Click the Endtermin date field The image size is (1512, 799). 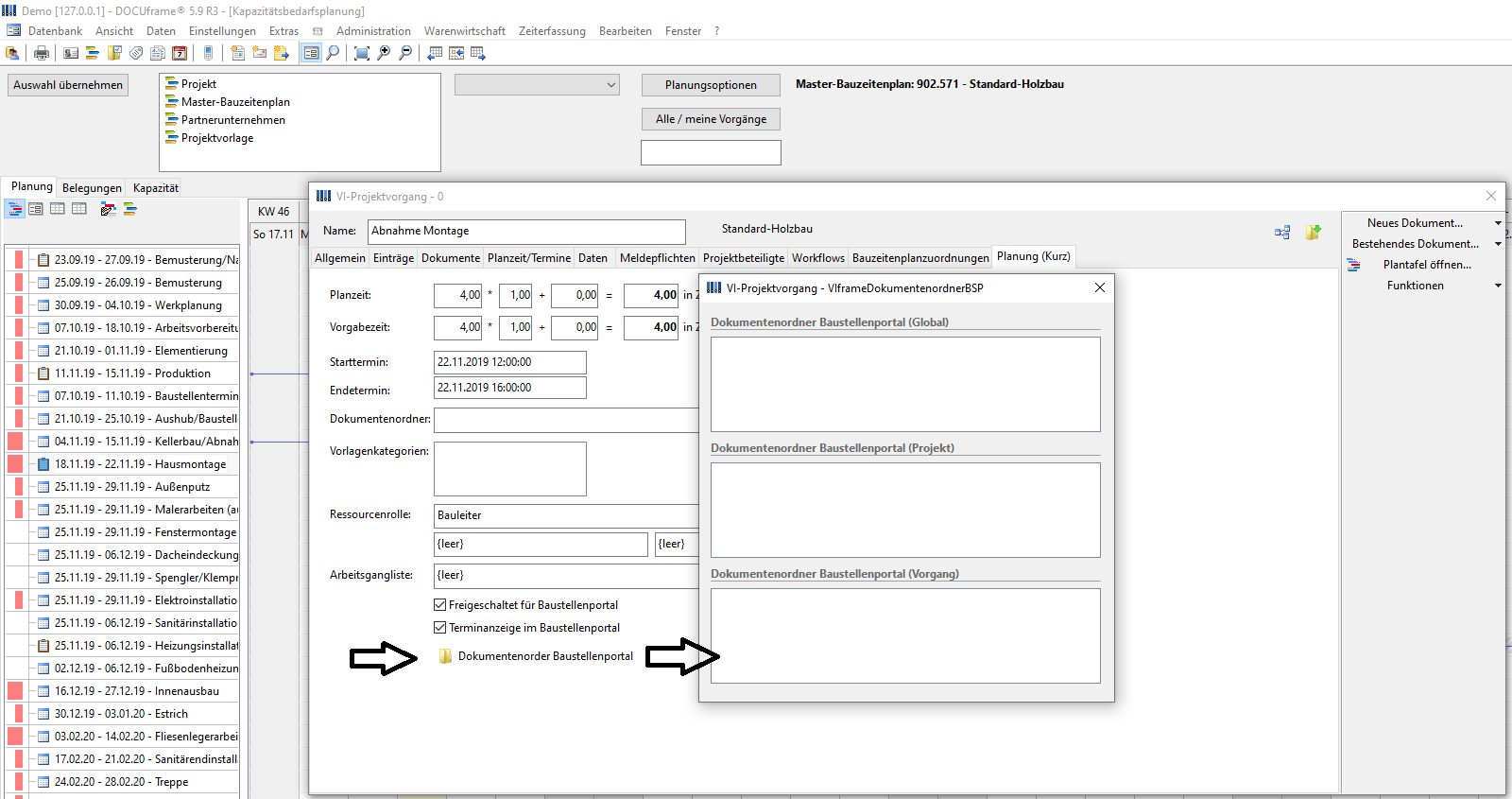[x=510, y=388]
